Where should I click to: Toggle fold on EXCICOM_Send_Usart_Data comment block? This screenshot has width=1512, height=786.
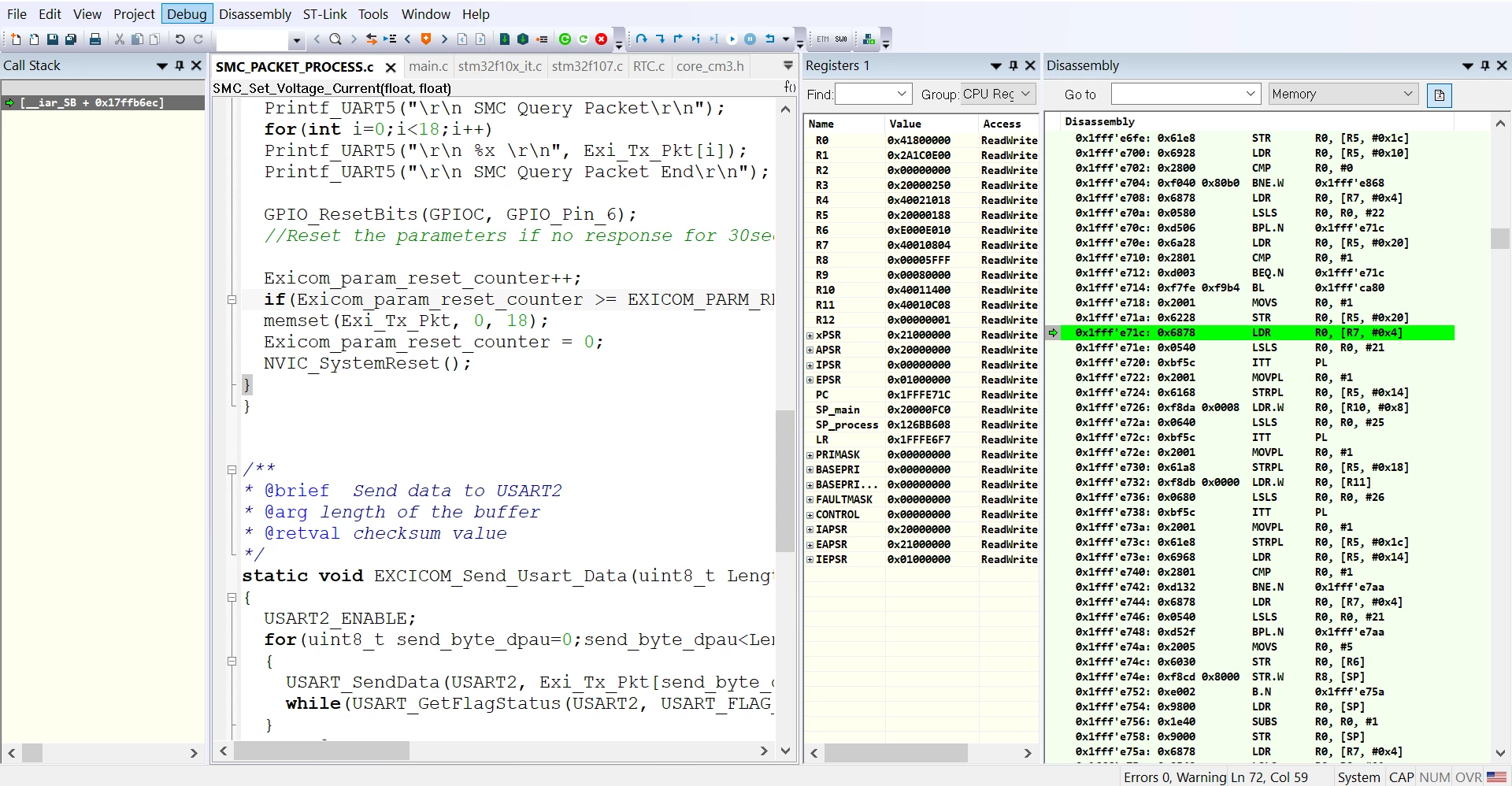pos(232,470)
